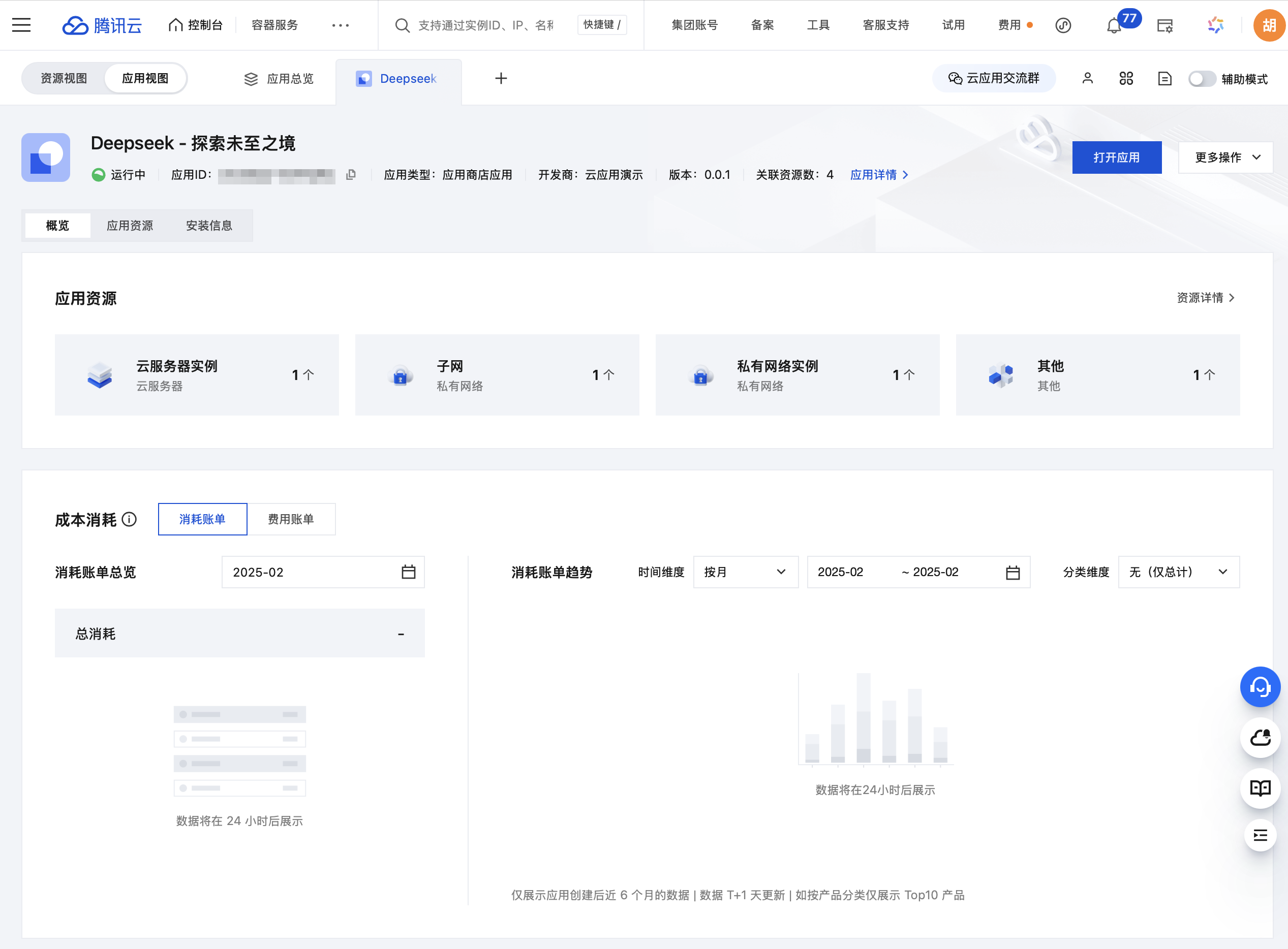
Task: Open the blue customer service headset button
Action: [x=1260, y=687]
